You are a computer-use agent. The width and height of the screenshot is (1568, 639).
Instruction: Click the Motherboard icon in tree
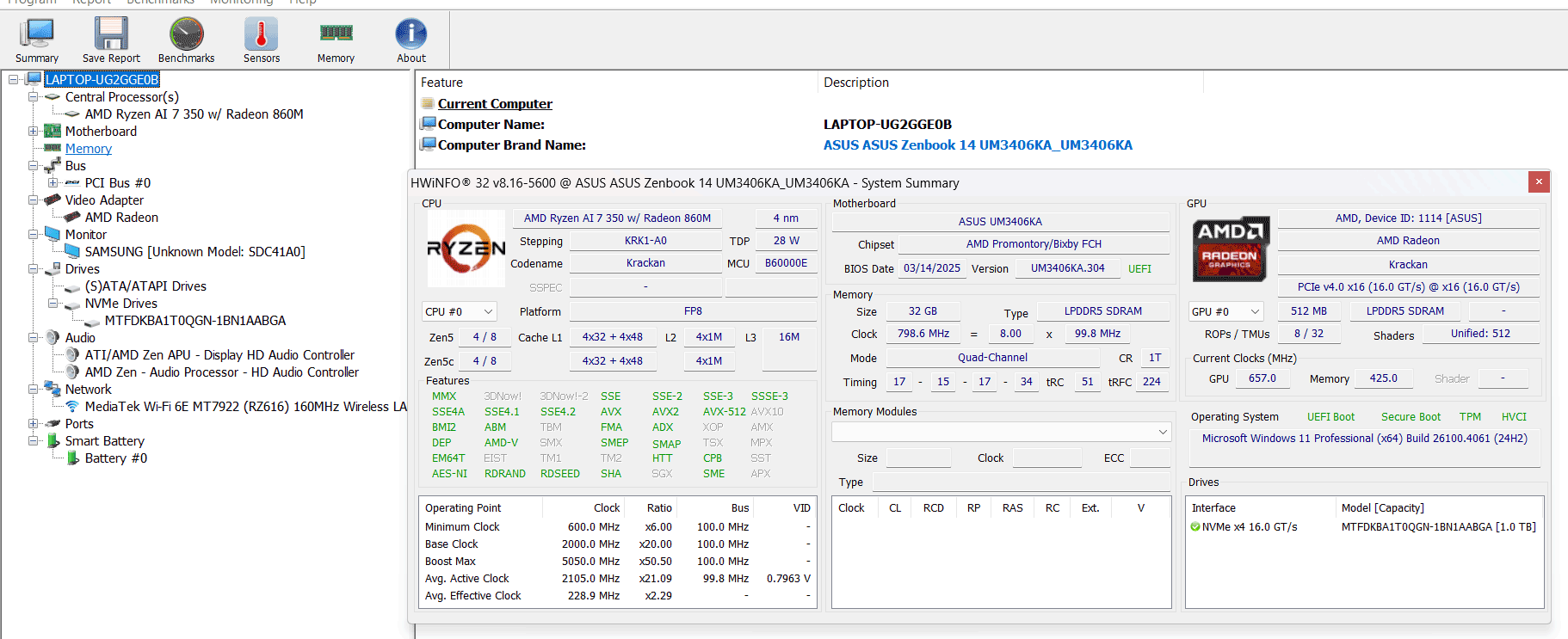52,131
